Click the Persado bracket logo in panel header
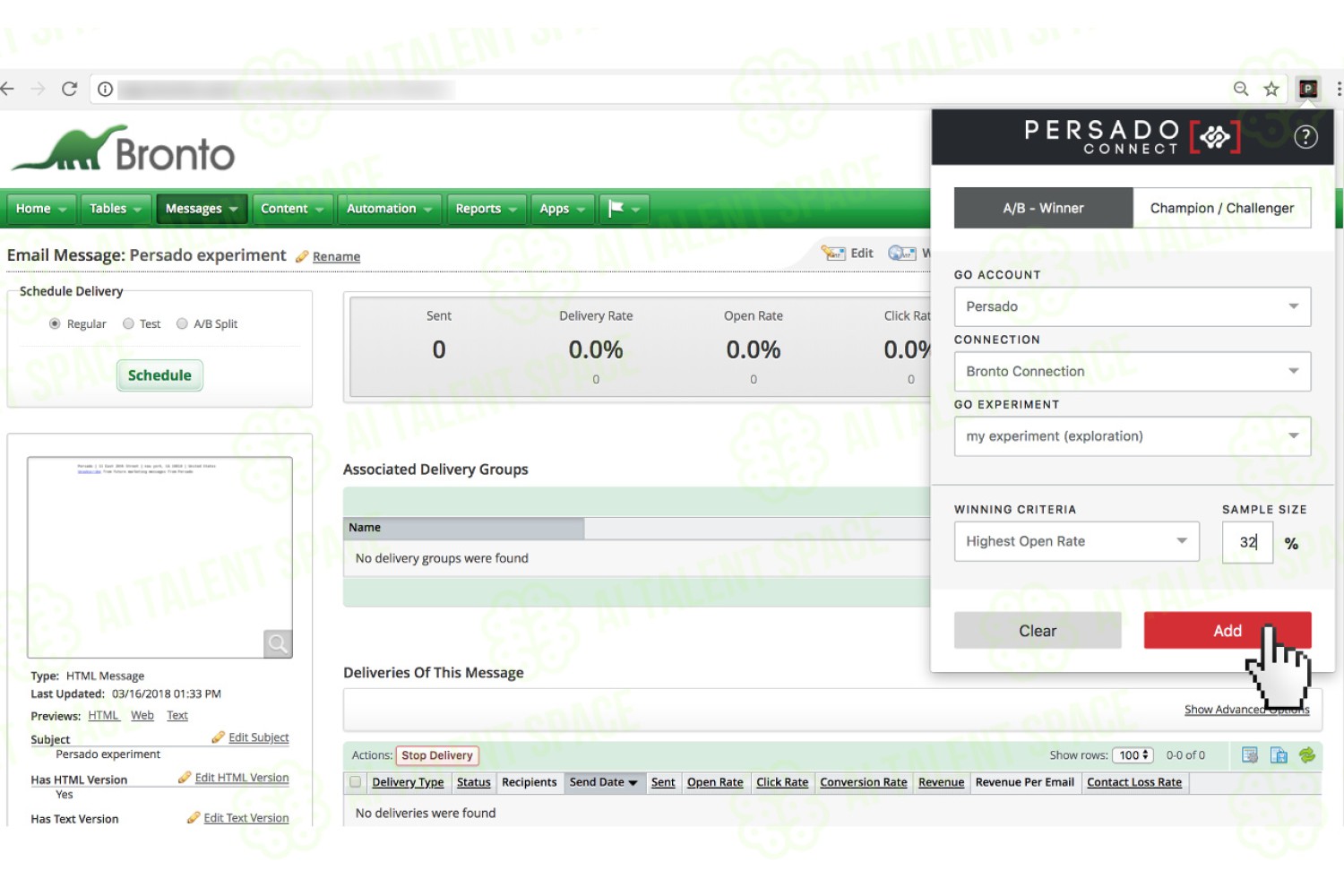The height and width of the screenshot is (896, 1344). tap(1215, 137)
